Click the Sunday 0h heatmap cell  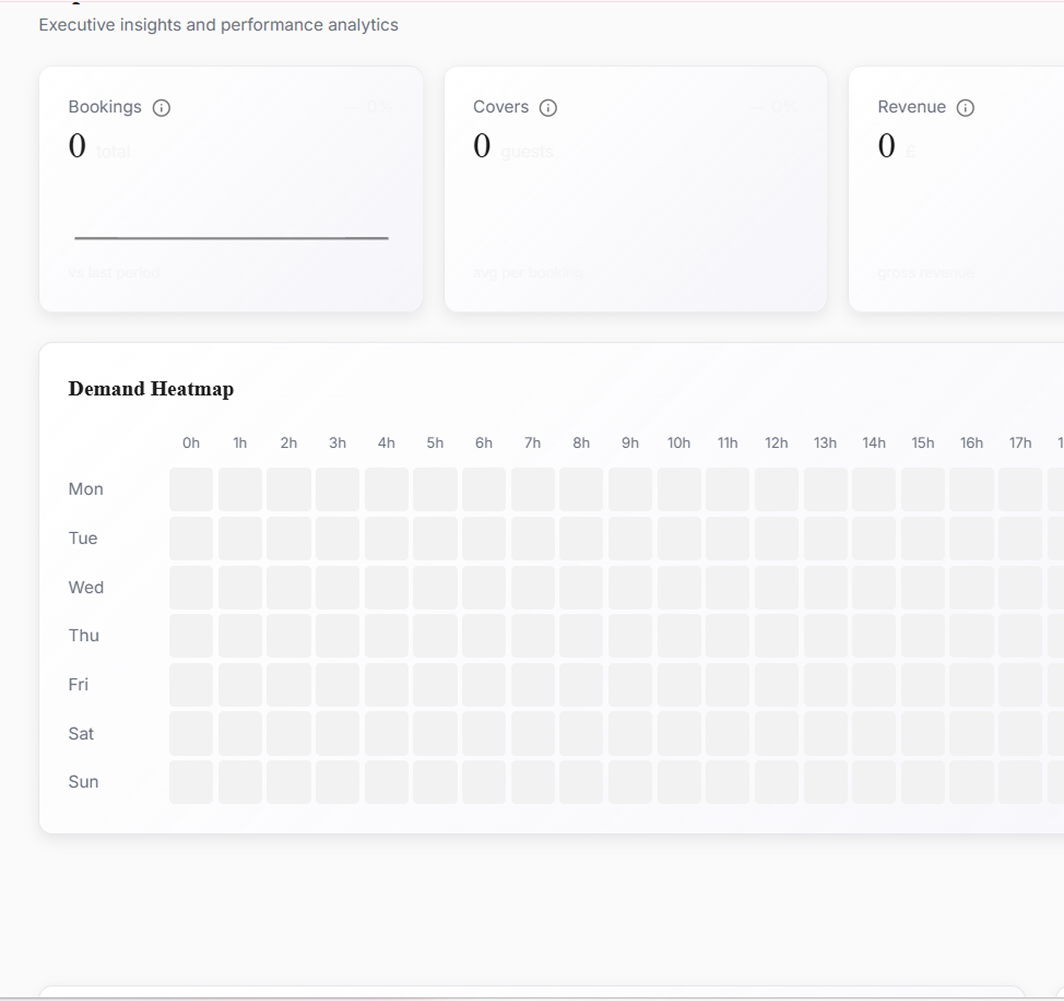tap(191, 782)
